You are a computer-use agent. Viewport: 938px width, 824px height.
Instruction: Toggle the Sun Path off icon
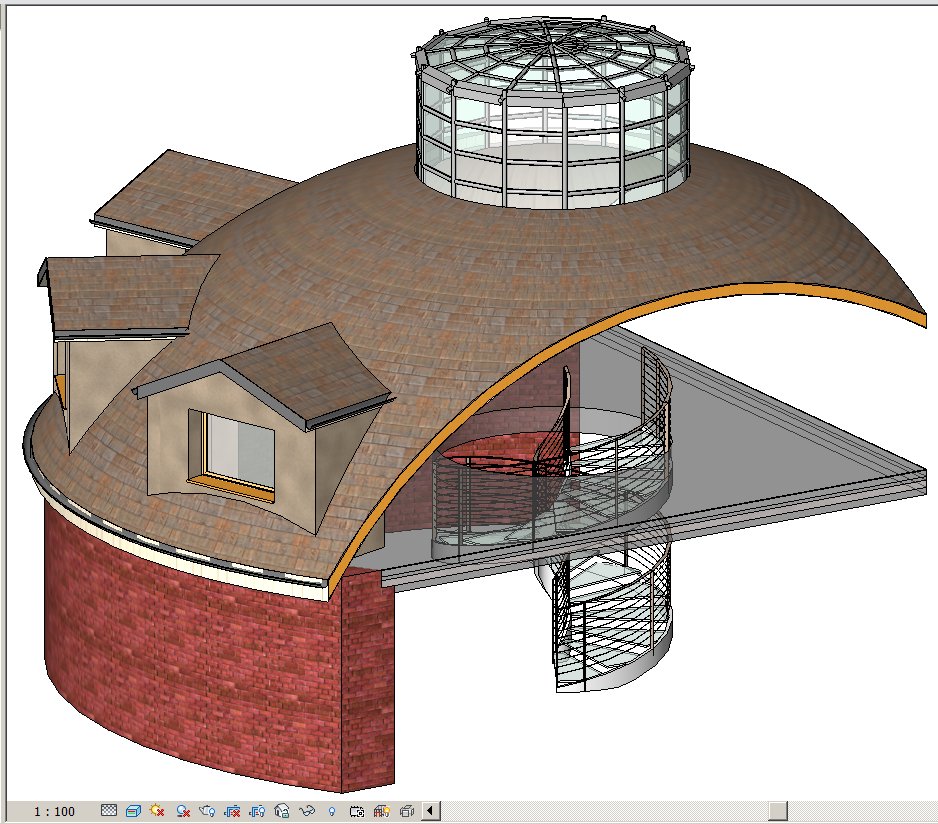click(x=158, y=811)
